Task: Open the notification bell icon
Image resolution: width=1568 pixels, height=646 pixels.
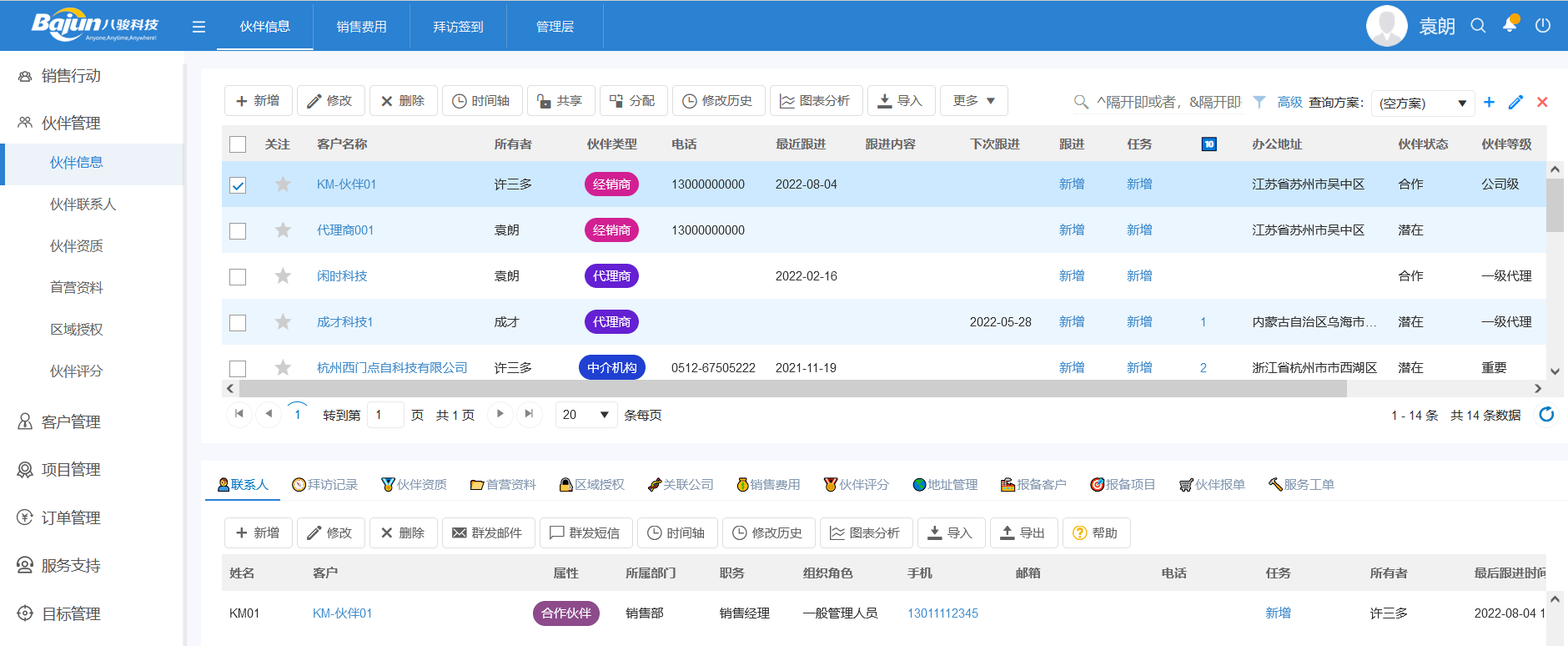Action: coord(1510,25)
